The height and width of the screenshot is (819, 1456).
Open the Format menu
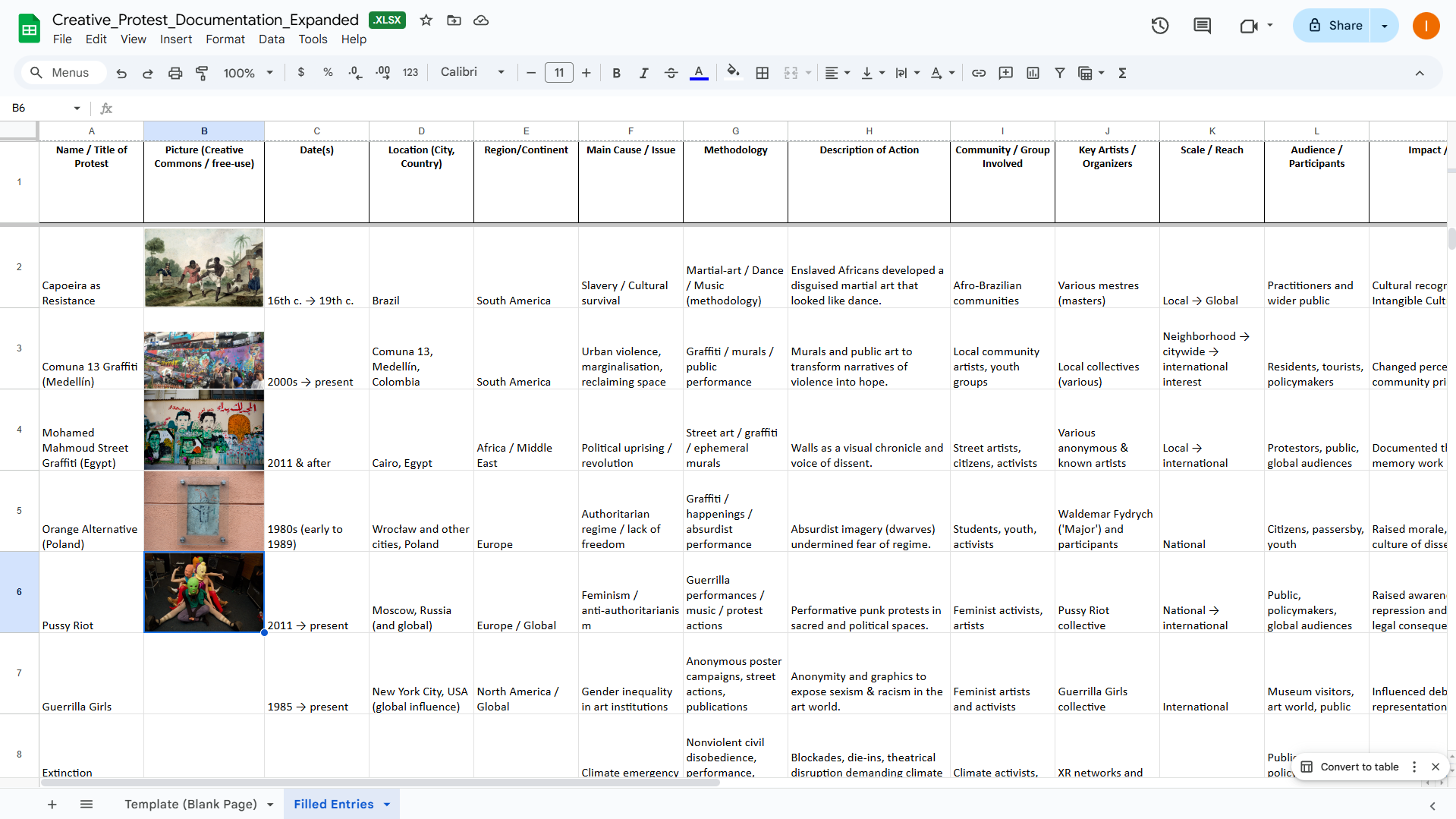[225, 39]
